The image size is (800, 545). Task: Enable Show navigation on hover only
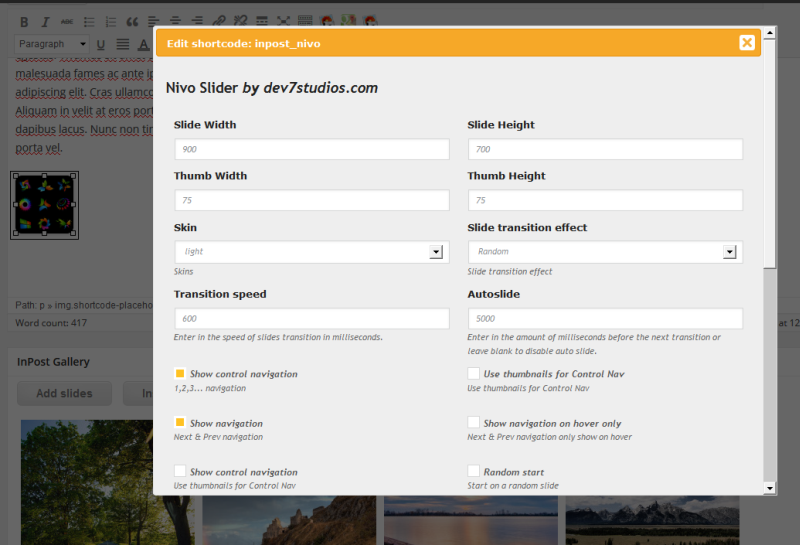[x=473, y=423]
